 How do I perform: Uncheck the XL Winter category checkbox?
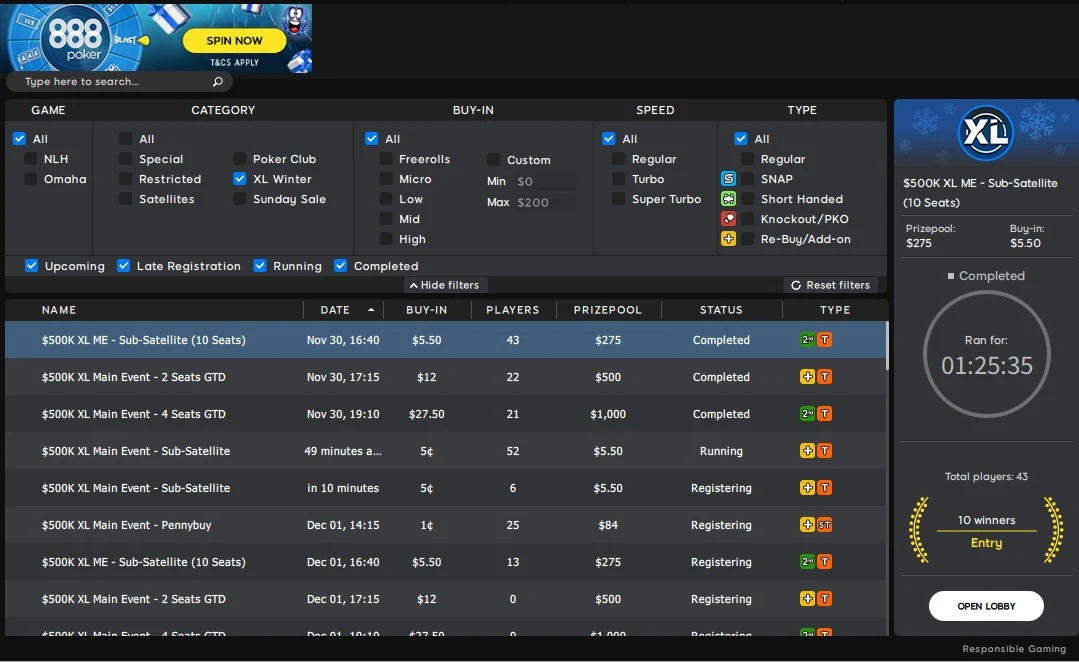(x=240, y=179)
